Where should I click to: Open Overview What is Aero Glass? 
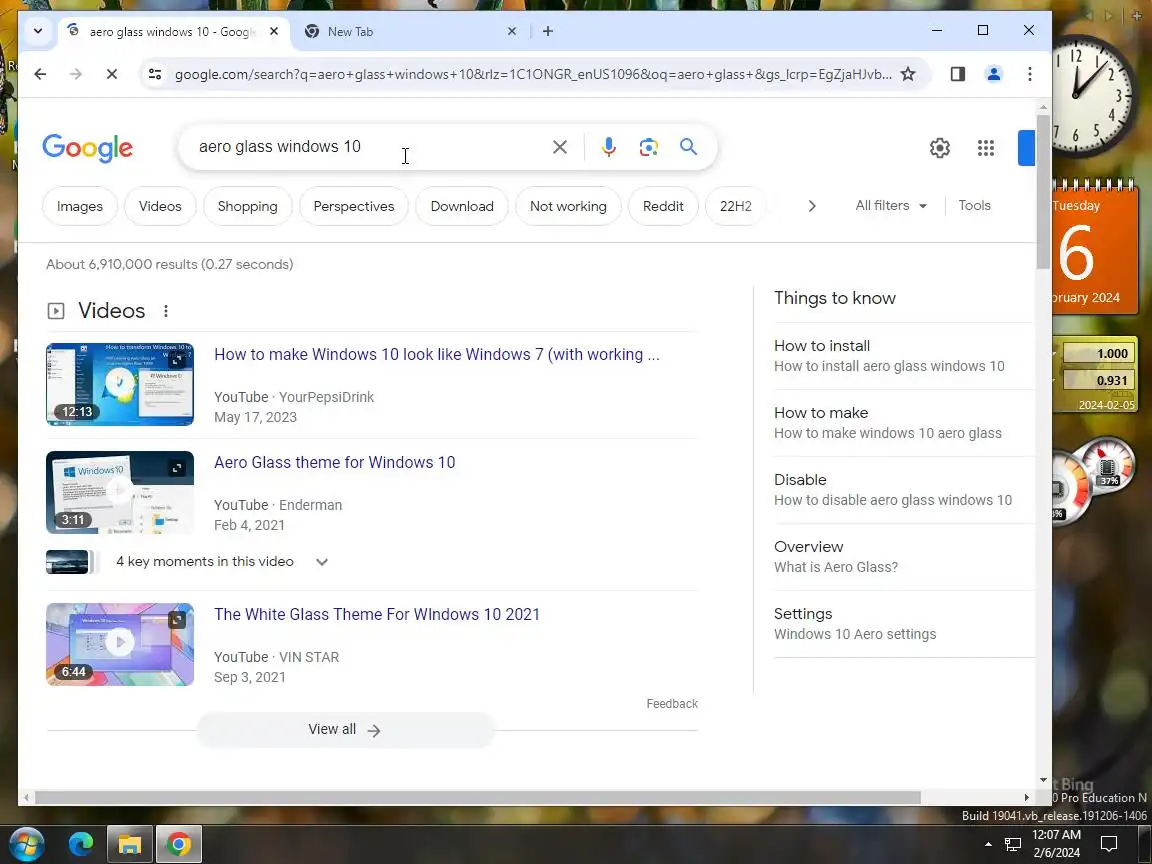point(903,556)
